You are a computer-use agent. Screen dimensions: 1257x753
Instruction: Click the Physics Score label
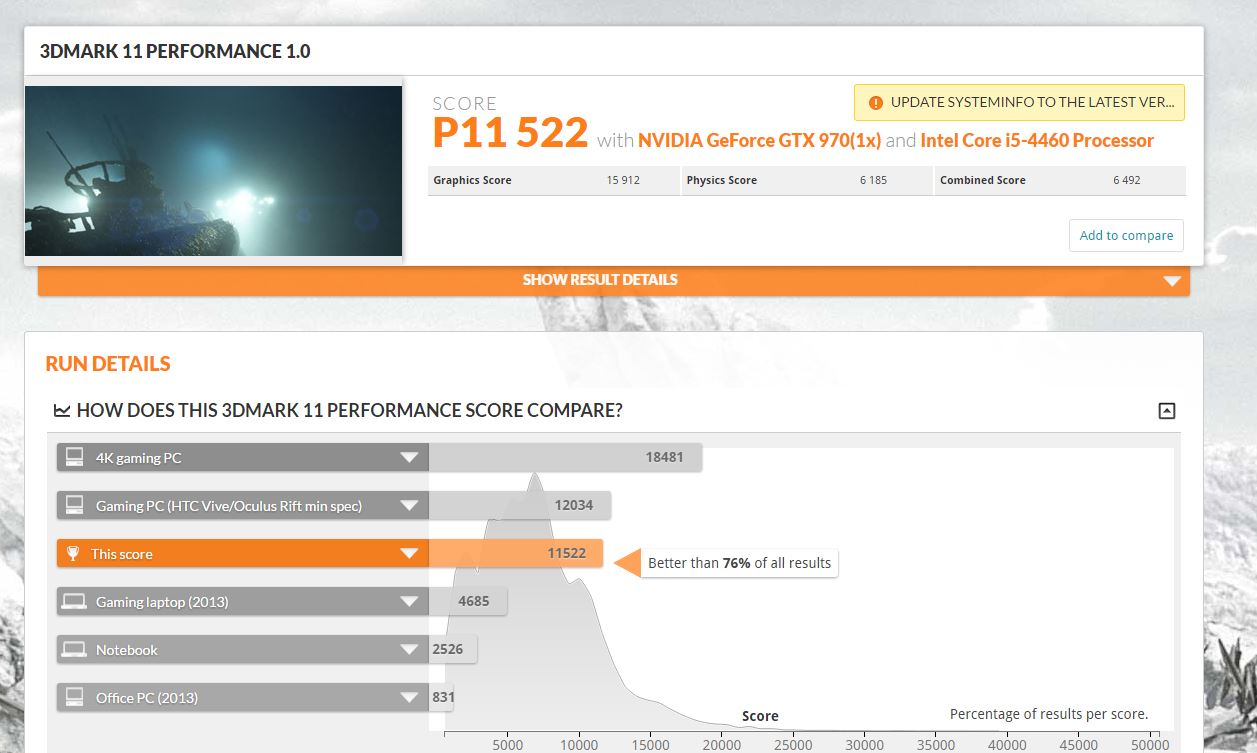click(x=722, y=181)
